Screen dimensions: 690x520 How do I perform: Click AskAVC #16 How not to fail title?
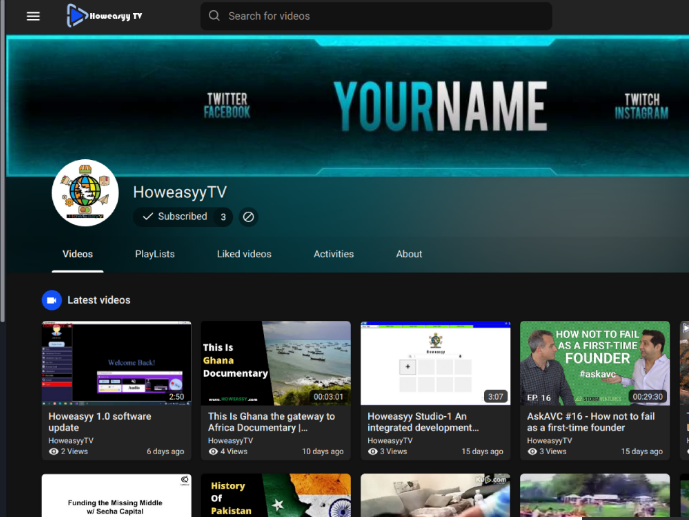click(x=591, y=422)
